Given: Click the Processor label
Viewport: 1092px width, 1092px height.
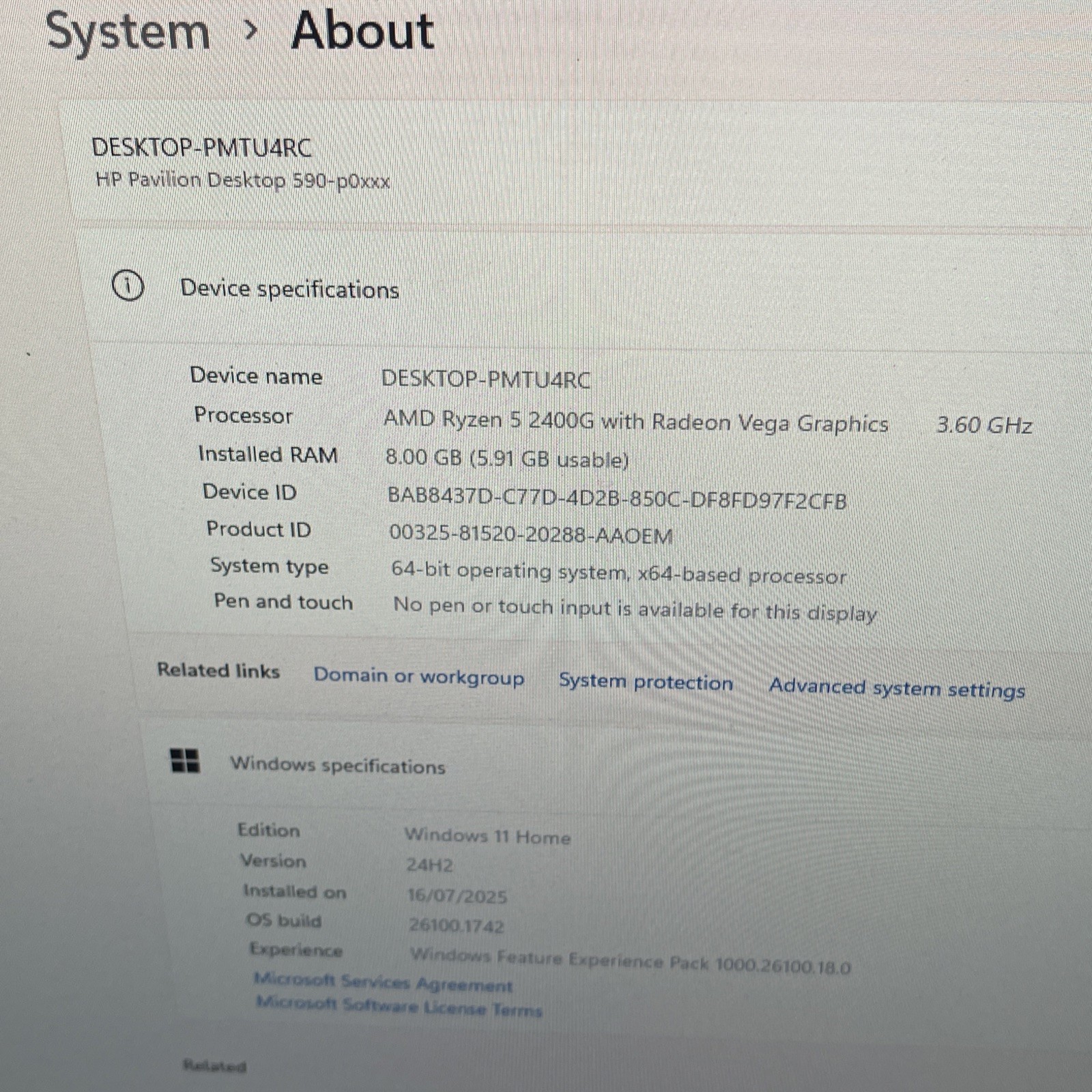Looking at the screenshot, I should (243, 414).
